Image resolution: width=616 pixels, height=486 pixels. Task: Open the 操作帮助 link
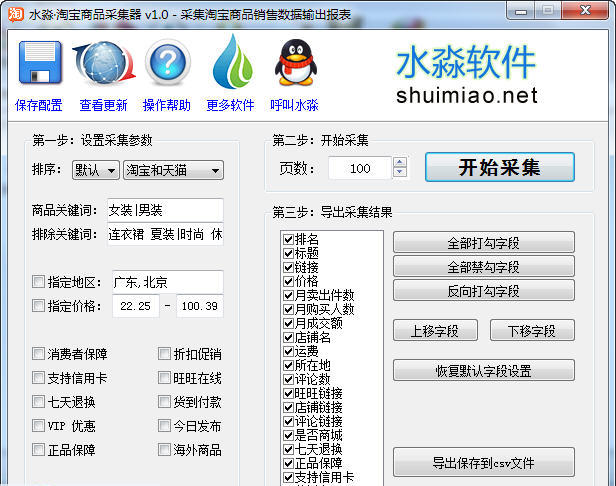[x=167, y=105]
